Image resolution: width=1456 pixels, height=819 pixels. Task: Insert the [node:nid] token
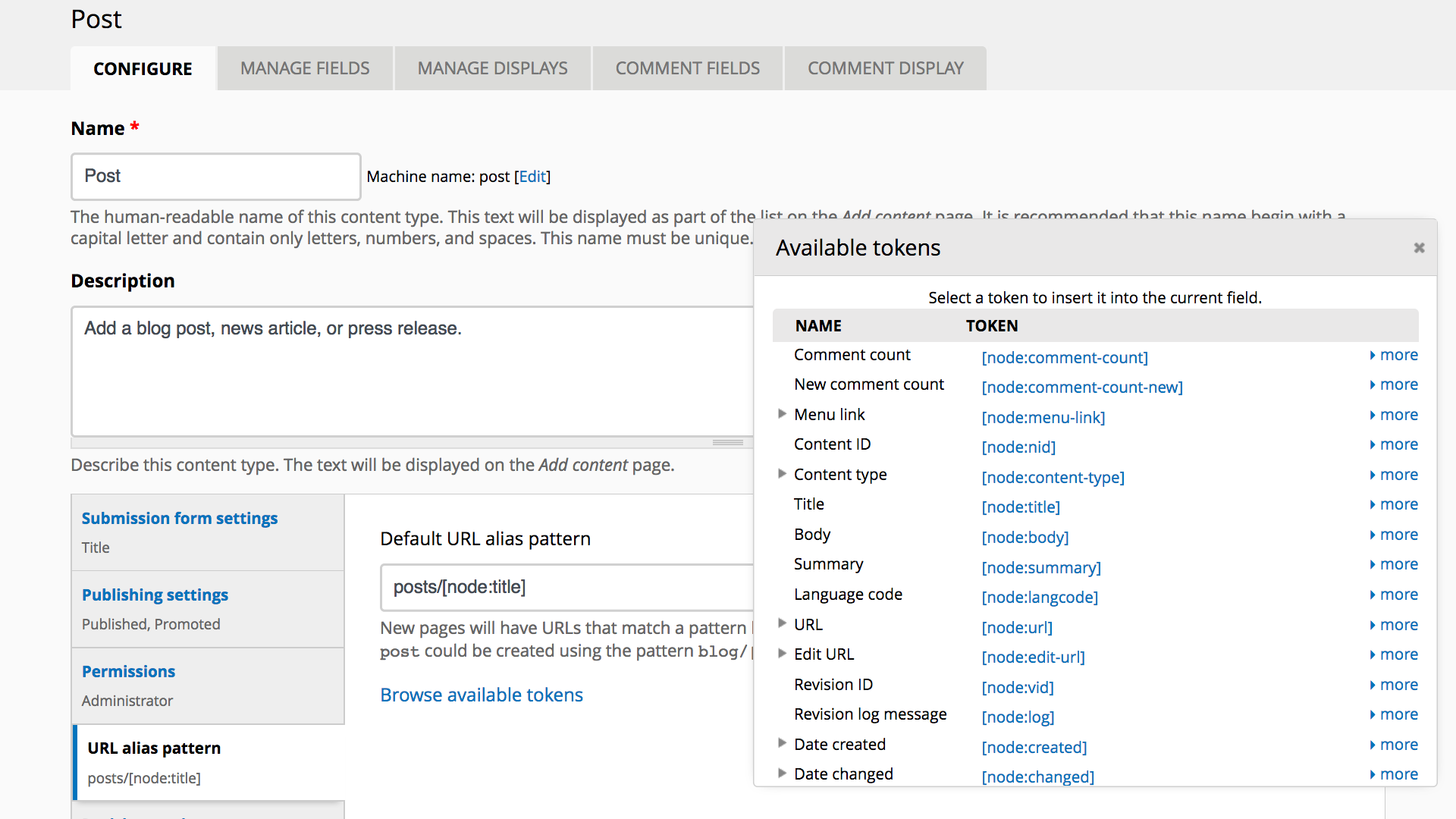click(x=1018, y=447)
